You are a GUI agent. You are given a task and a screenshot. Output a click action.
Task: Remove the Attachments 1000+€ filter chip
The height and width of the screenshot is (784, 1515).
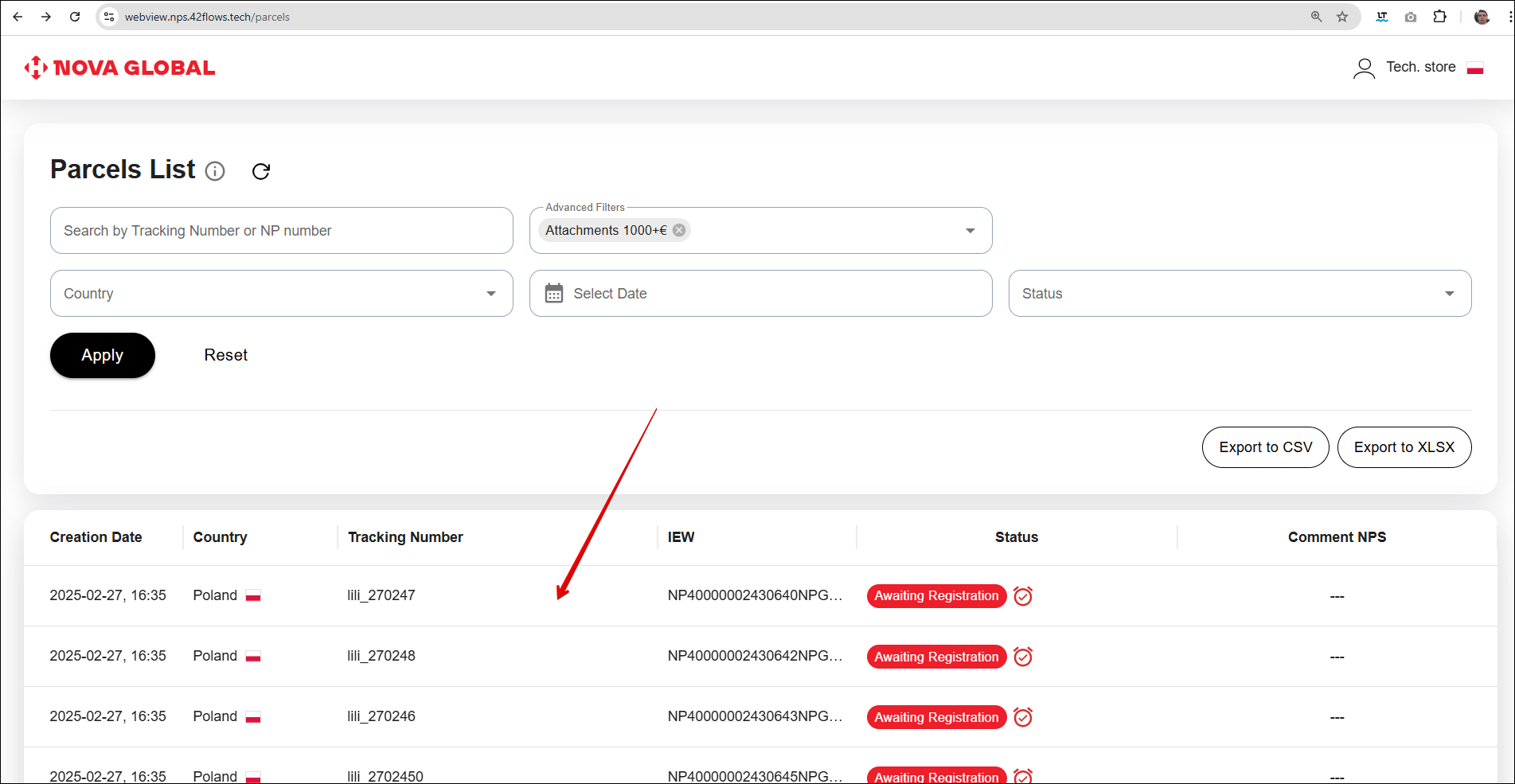click(679, 230)
